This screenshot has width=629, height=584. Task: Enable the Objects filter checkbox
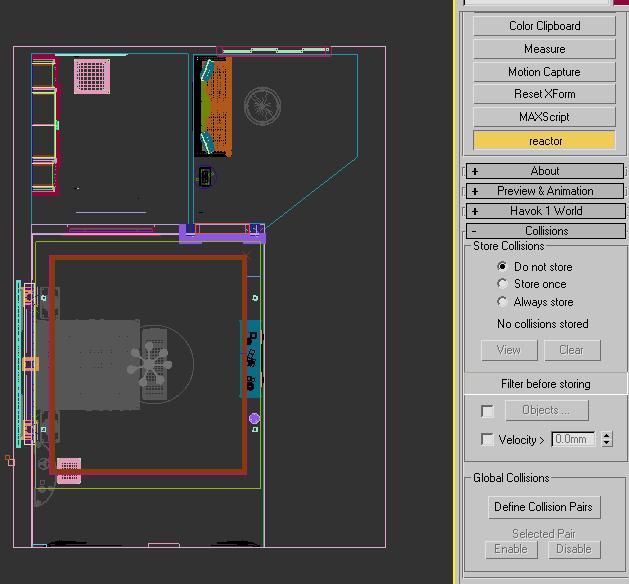[487, 411]
